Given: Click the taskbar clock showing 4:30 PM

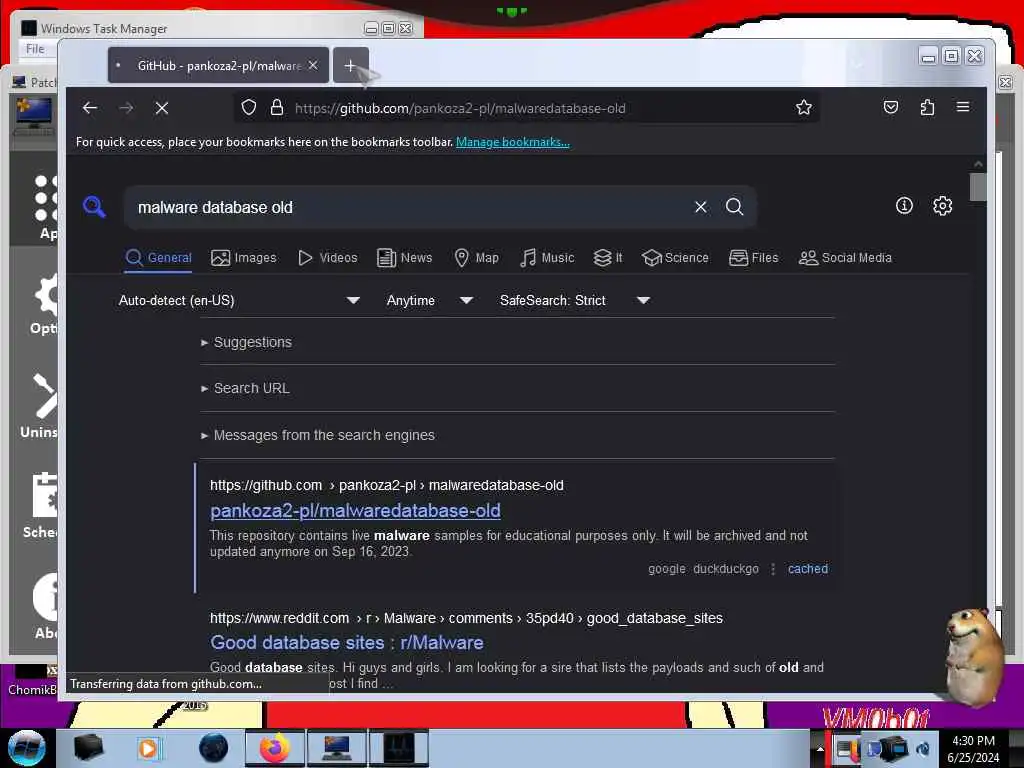Looking at the screenshot, I should pyautogui.click(x=973, y=748).
